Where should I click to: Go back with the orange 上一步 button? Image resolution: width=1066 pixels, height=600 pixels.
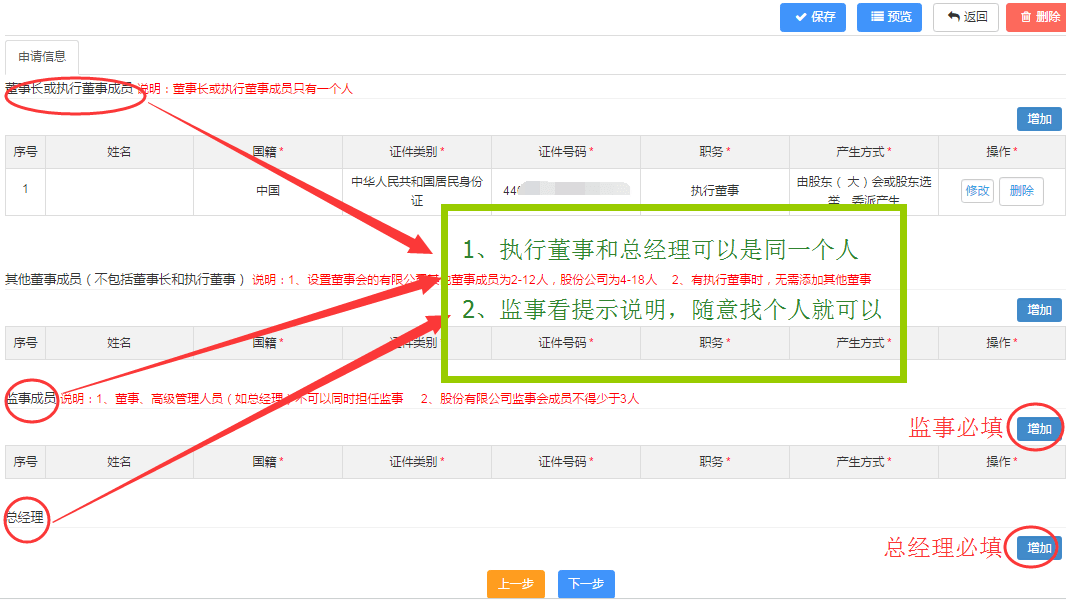pos(515,584)
